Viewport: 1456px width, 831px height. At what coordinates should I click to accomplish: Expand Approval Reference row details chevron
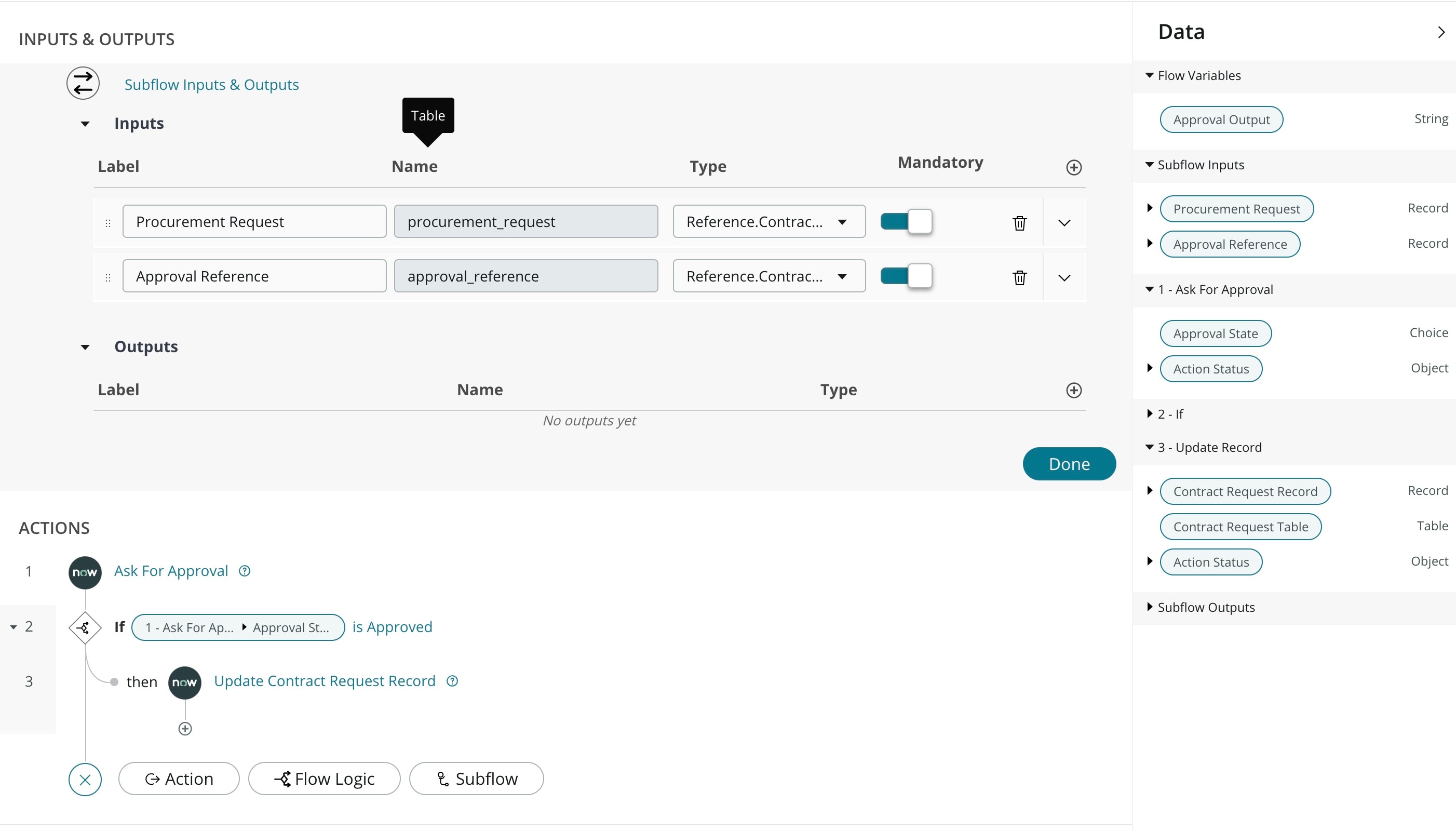(1064, 278)
